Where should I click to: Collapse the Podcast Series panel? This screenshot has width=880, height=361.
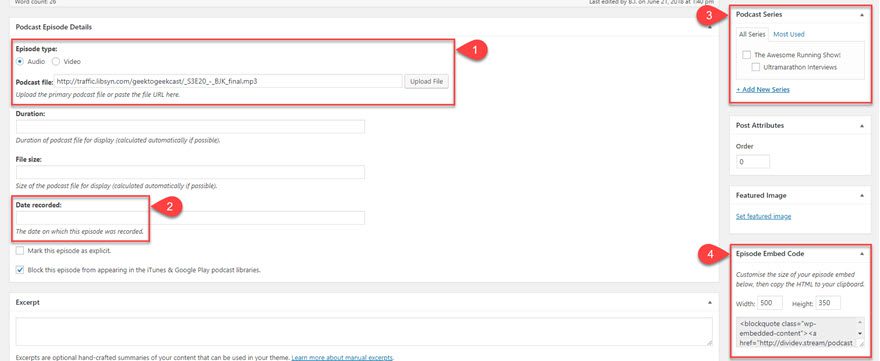click(862, 15)
